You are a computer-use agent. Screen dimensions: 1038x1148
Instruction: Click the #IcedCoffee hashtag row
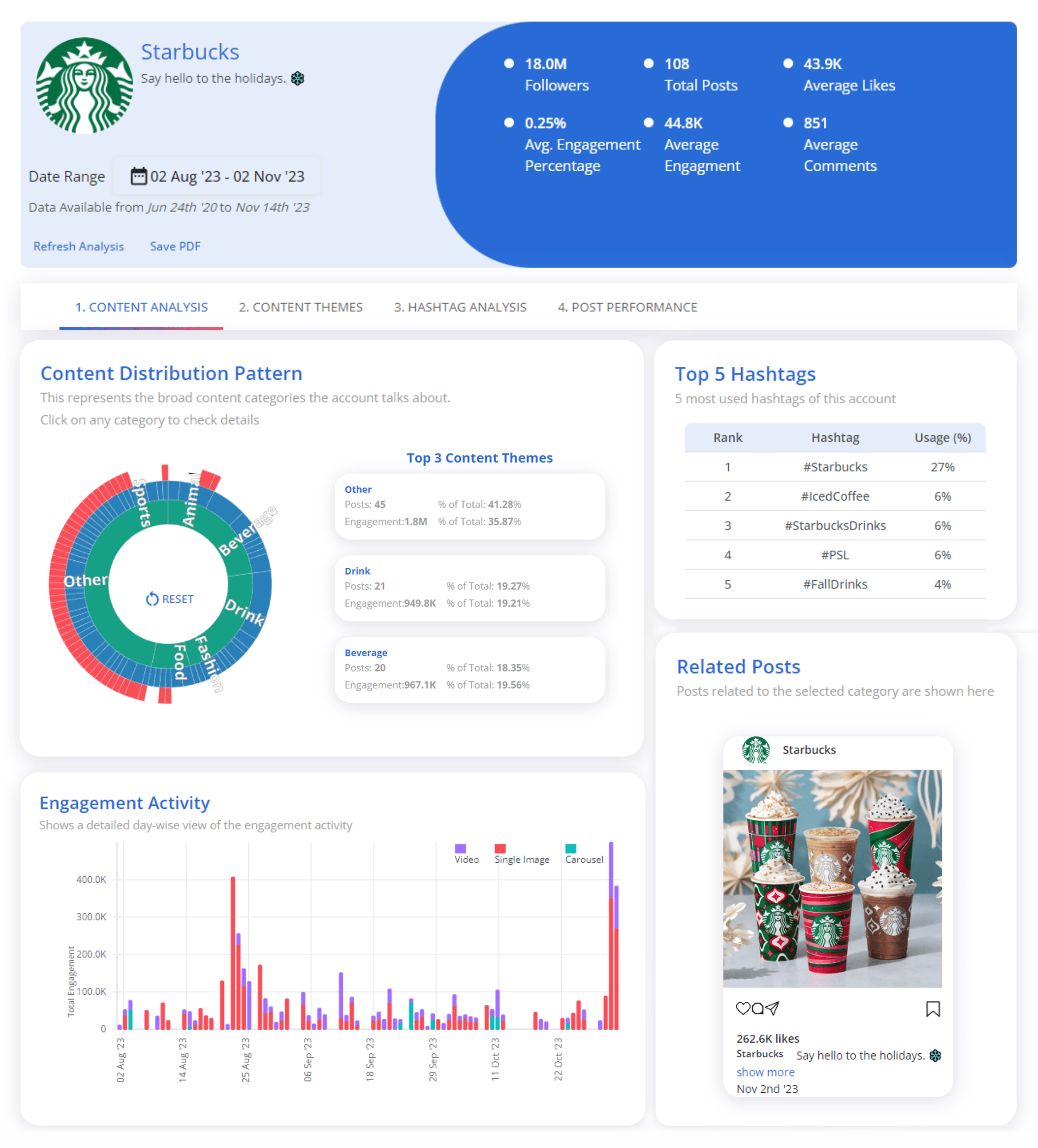point(835,496)
